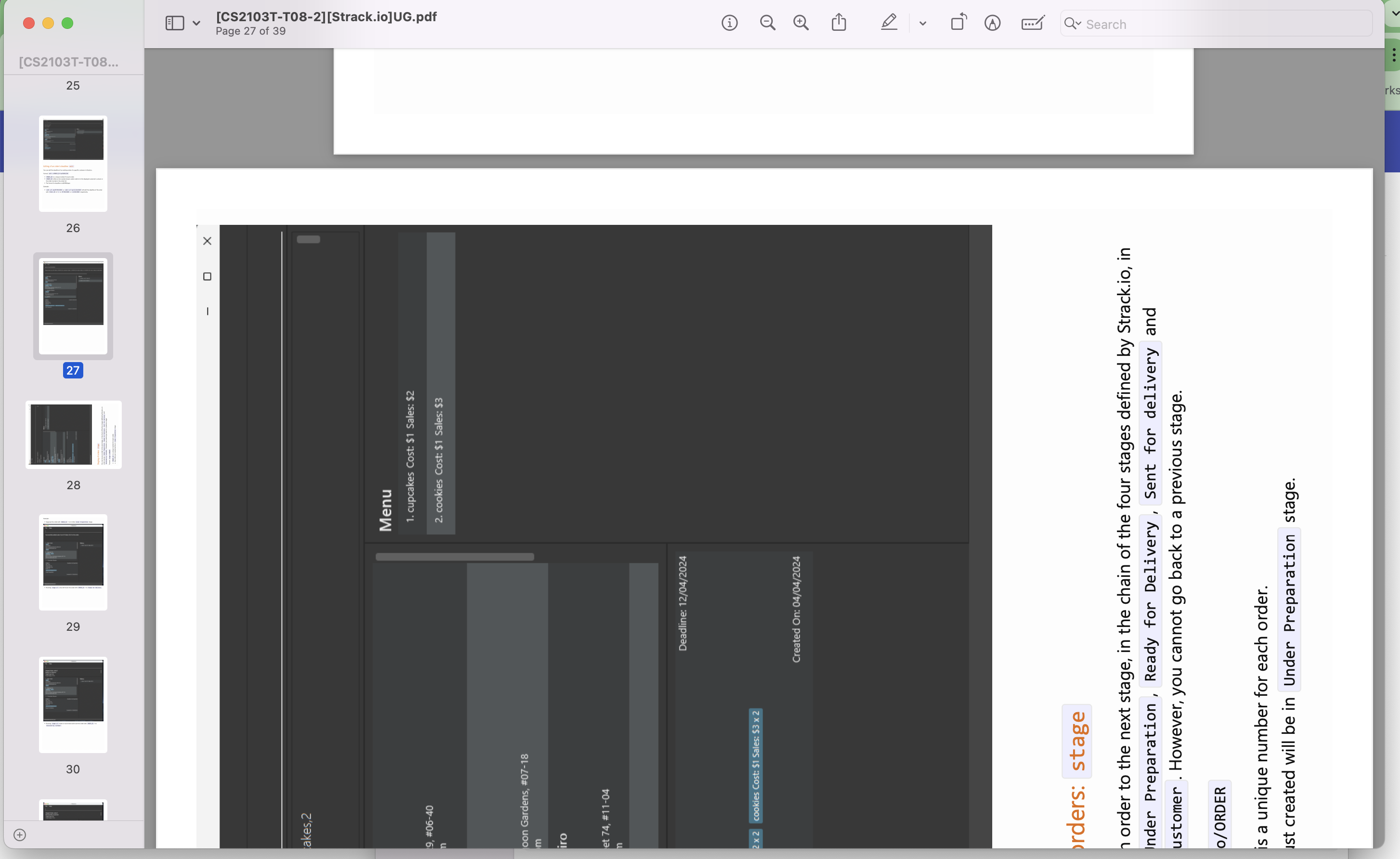Rotate the page using toolbar icon
This screenshot has width=1400, height=859.
click(x=959, y=23)
